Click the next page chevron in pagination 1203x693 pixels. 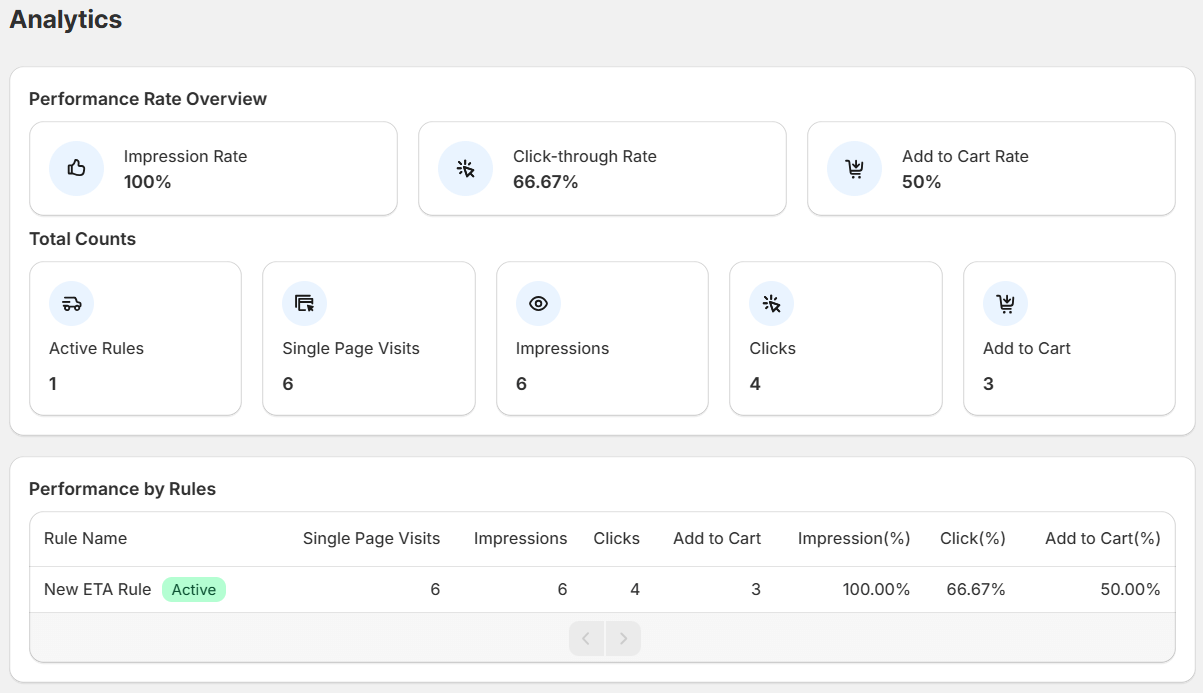623,638
